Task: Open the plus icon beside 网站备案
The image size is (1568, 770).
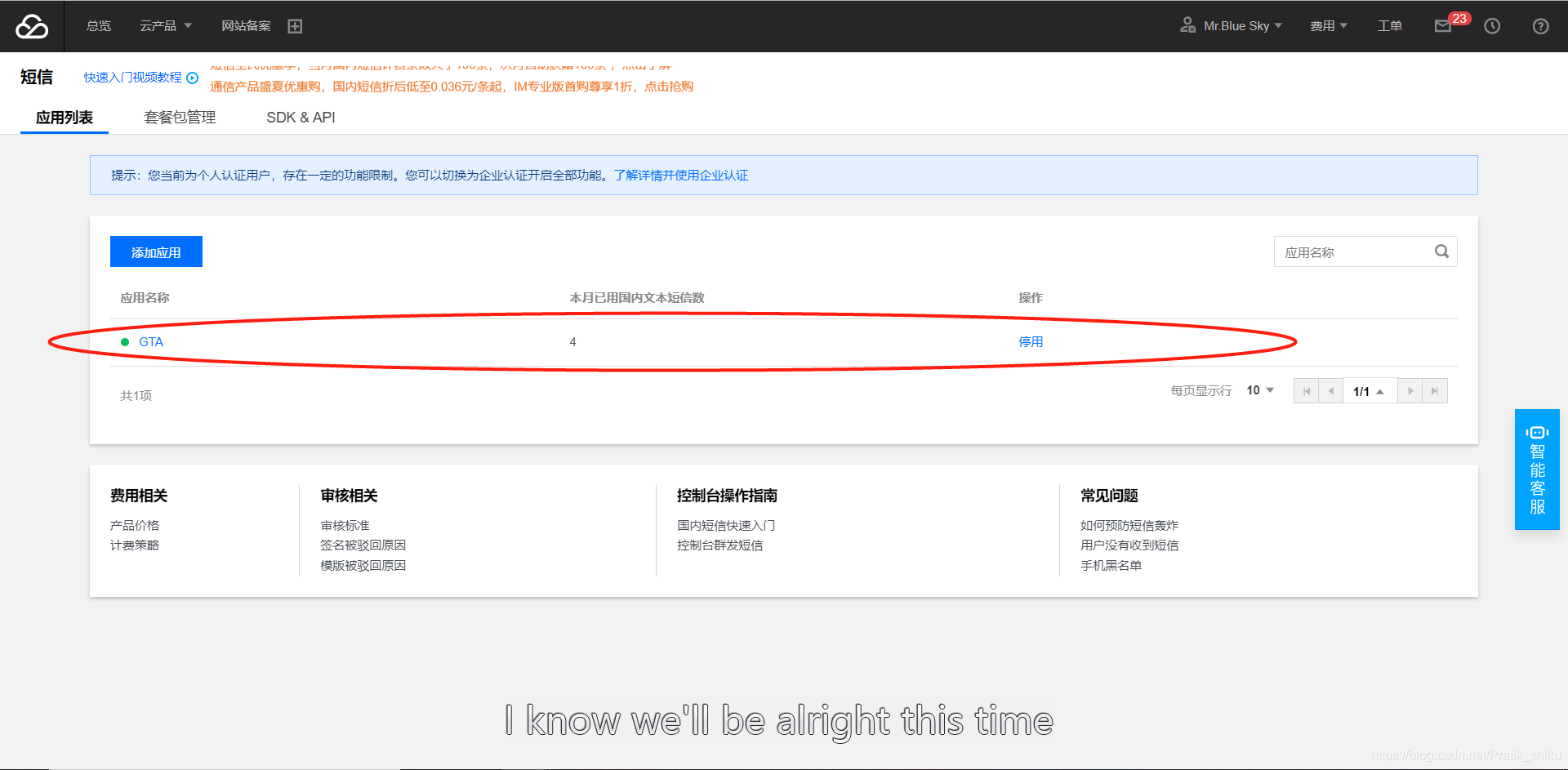Action: 295,26
